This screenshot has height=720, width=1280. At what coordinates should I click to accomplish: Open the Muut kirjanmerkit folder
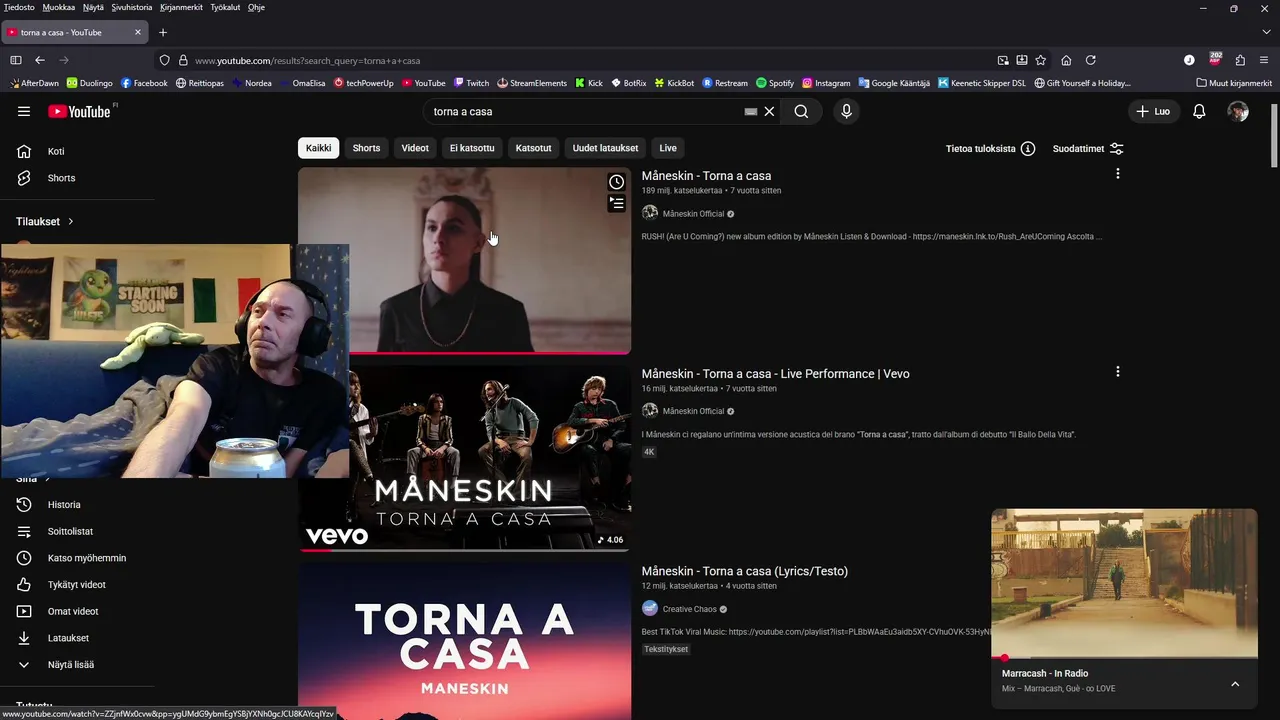coord(1234,83)
